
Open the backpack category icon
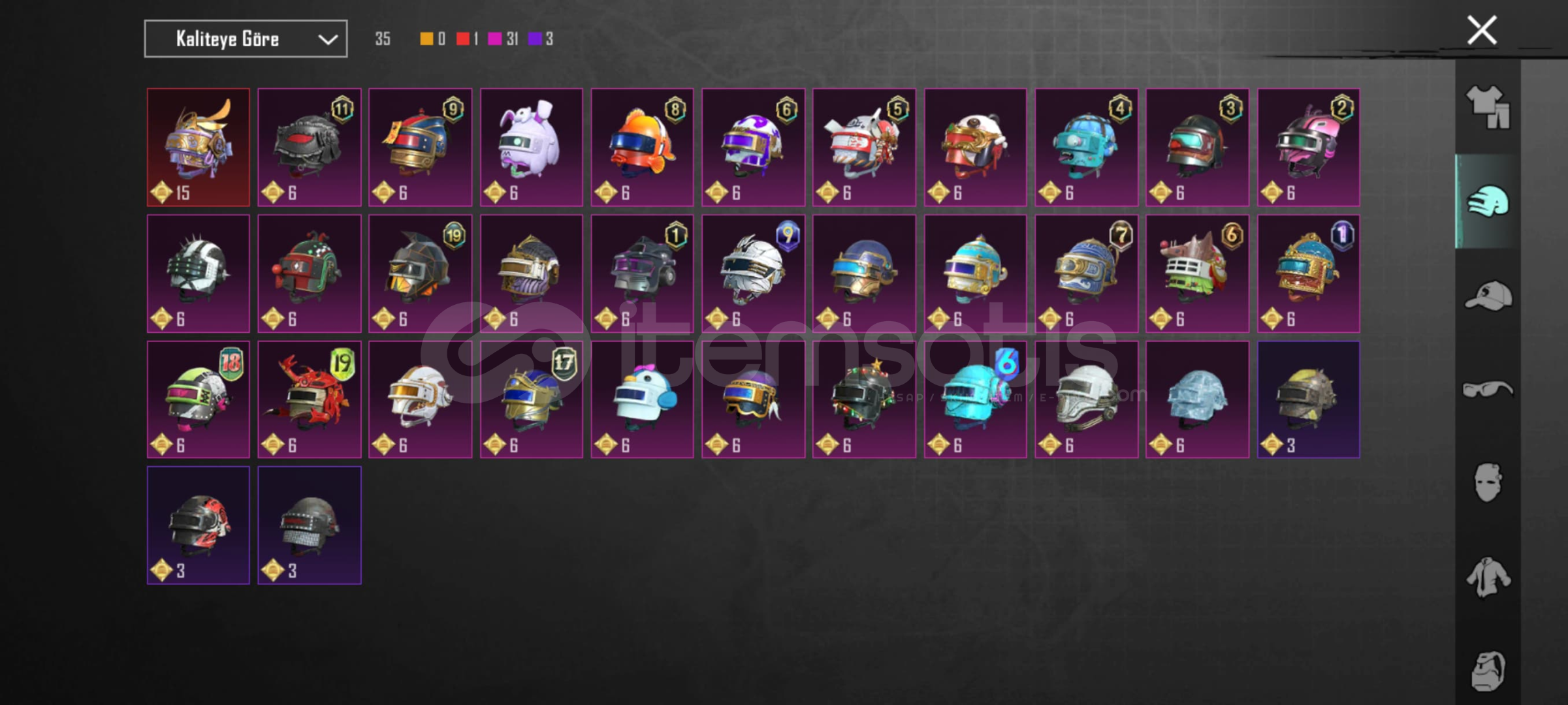click(1488, 671)
